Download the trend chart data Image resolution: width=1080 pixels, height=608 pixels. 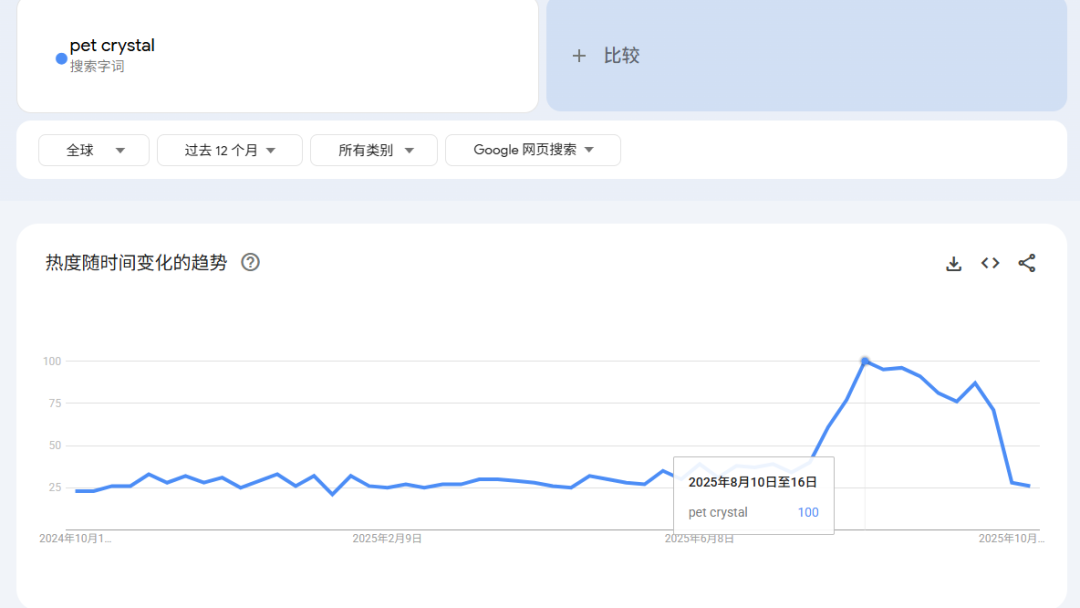point(953,263)
